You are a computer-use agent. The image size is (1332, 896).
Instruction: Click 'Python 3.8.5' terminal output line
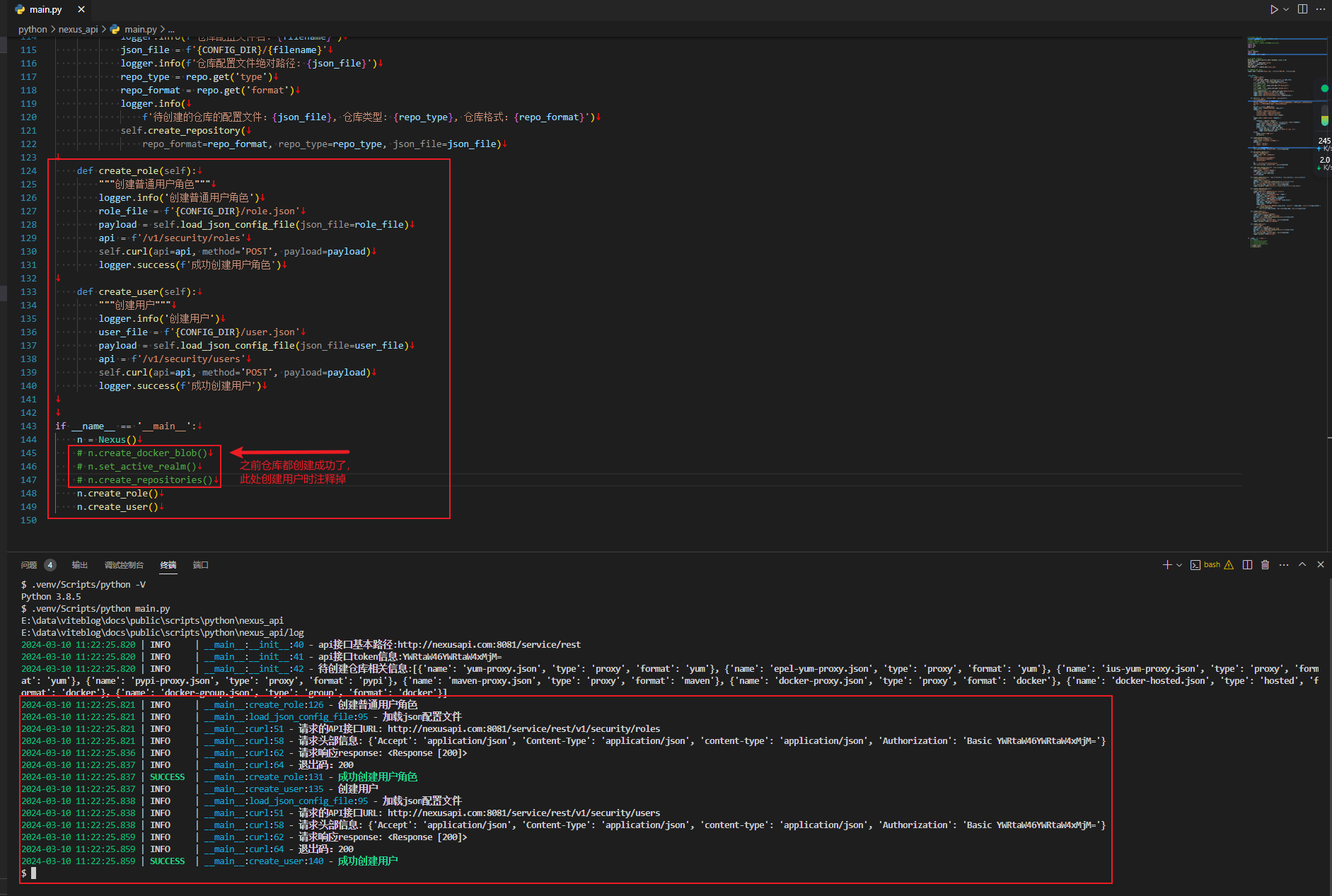coord(51,596)
